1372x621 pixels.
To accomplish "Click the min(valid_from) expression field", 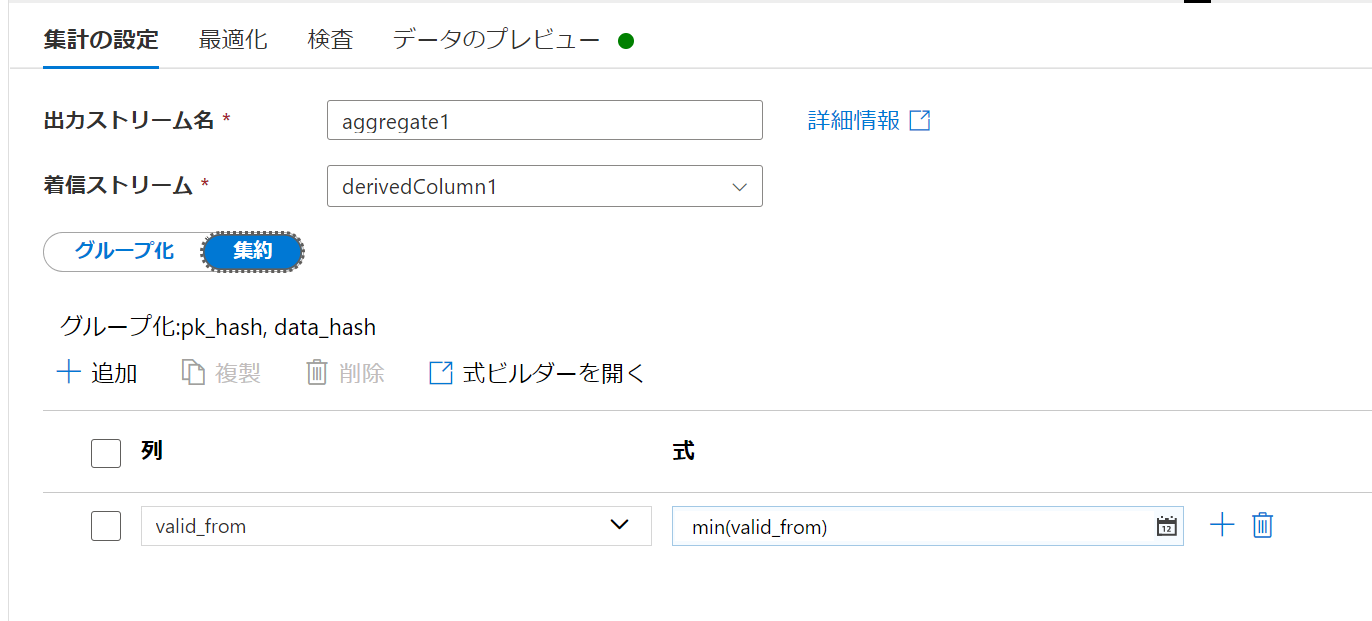I will coord(928,526).
